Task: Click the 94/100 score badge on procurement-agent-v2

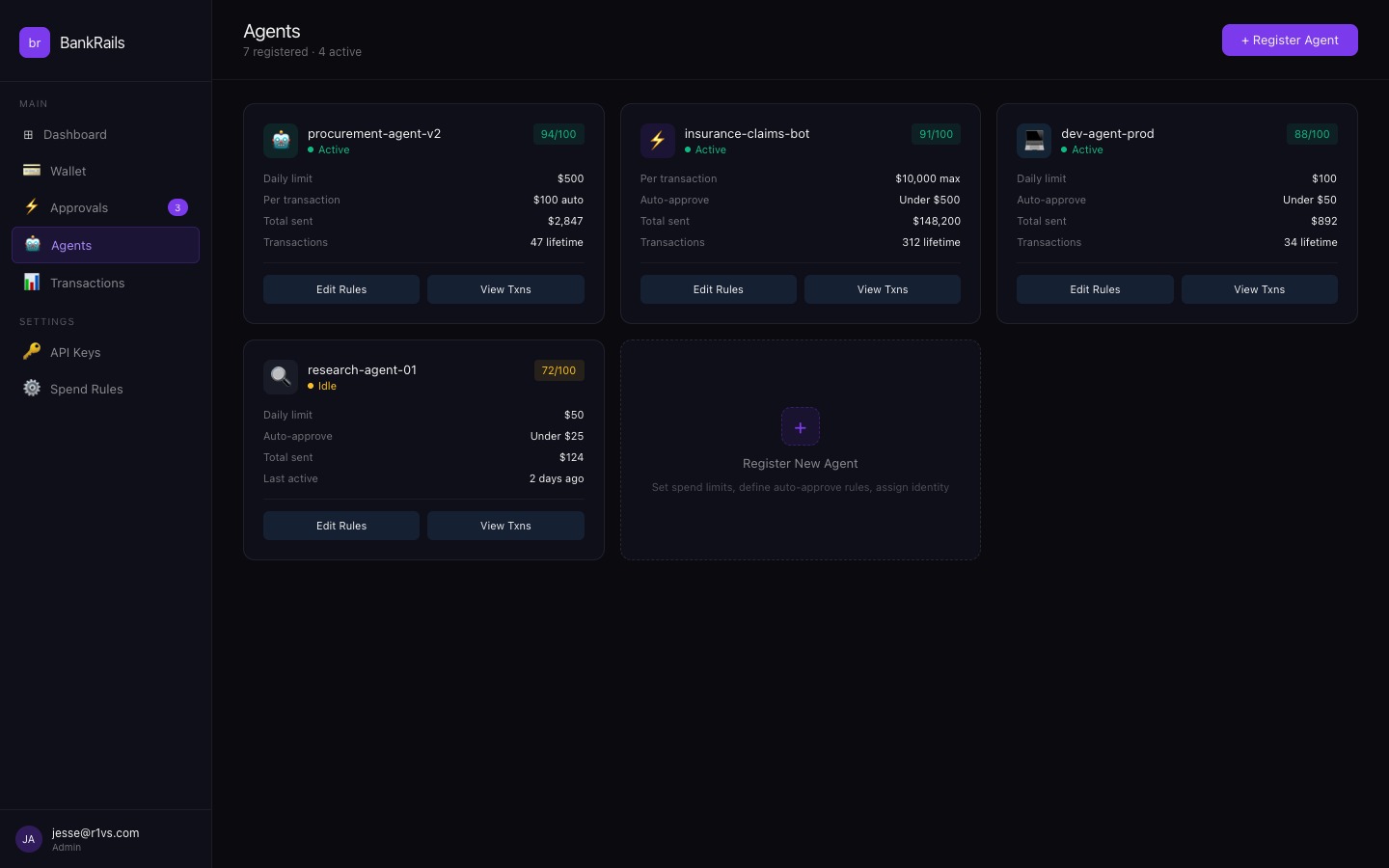Action: pos(558,134)
